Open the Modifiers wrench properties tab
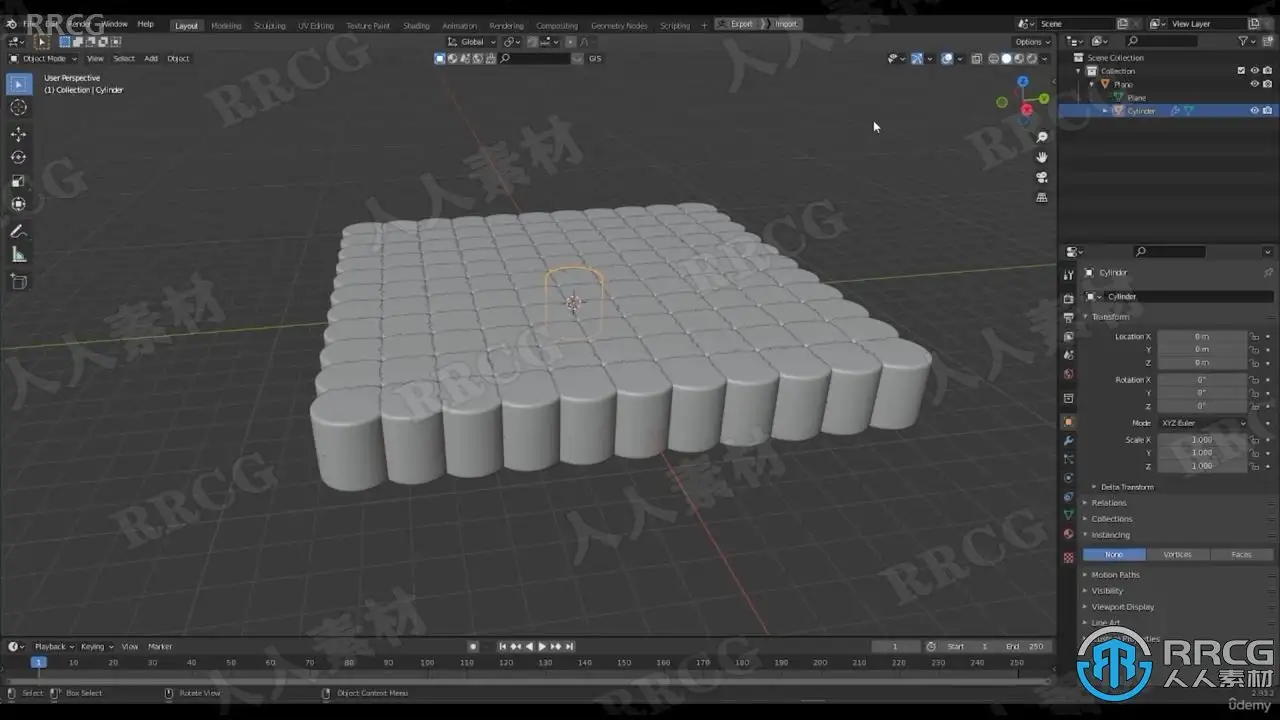The height and width of the screenshot is (720, 1280). pos(1069,441)
